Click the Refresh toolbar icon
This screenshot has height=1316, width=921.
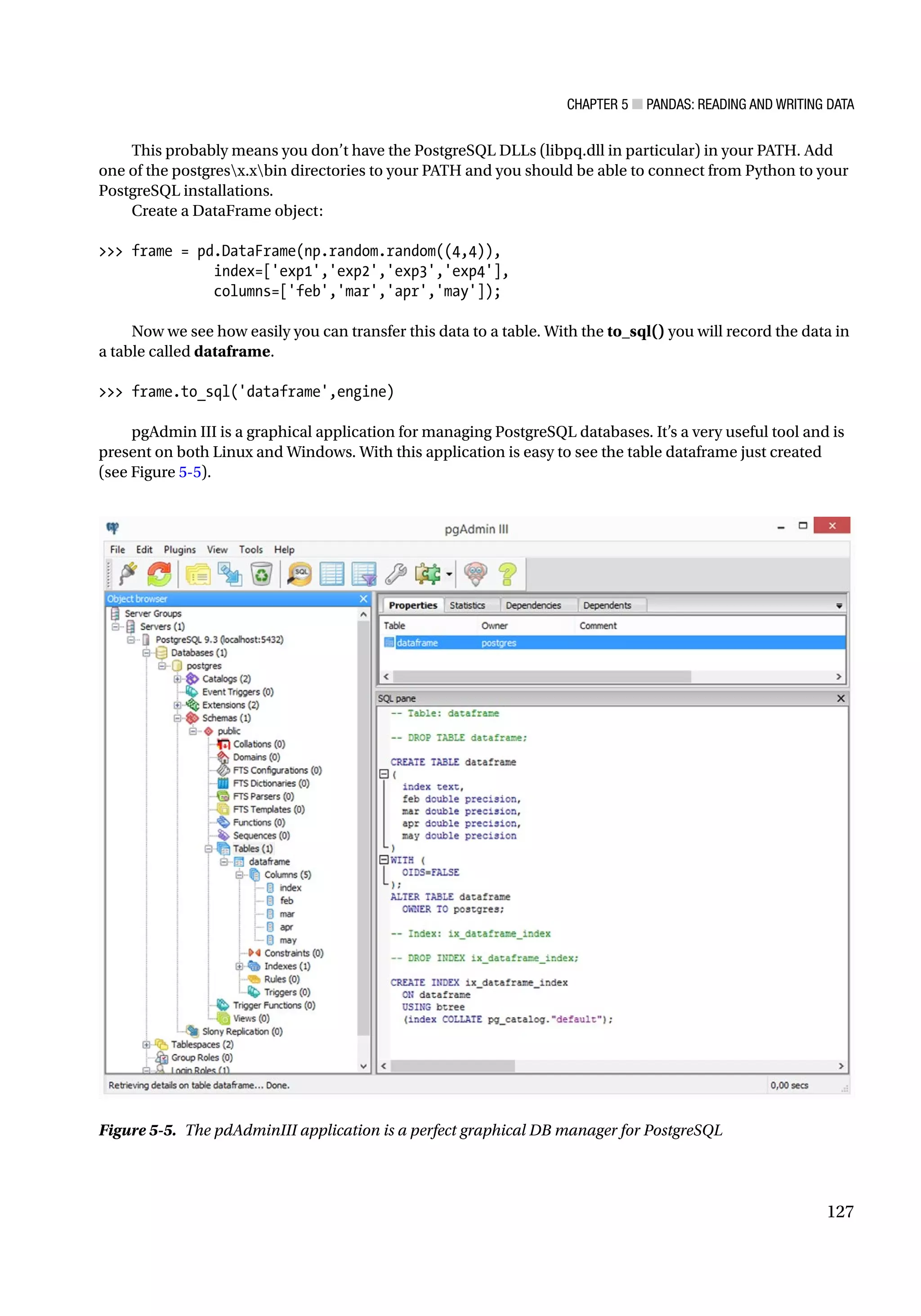[x=159, y=574]
